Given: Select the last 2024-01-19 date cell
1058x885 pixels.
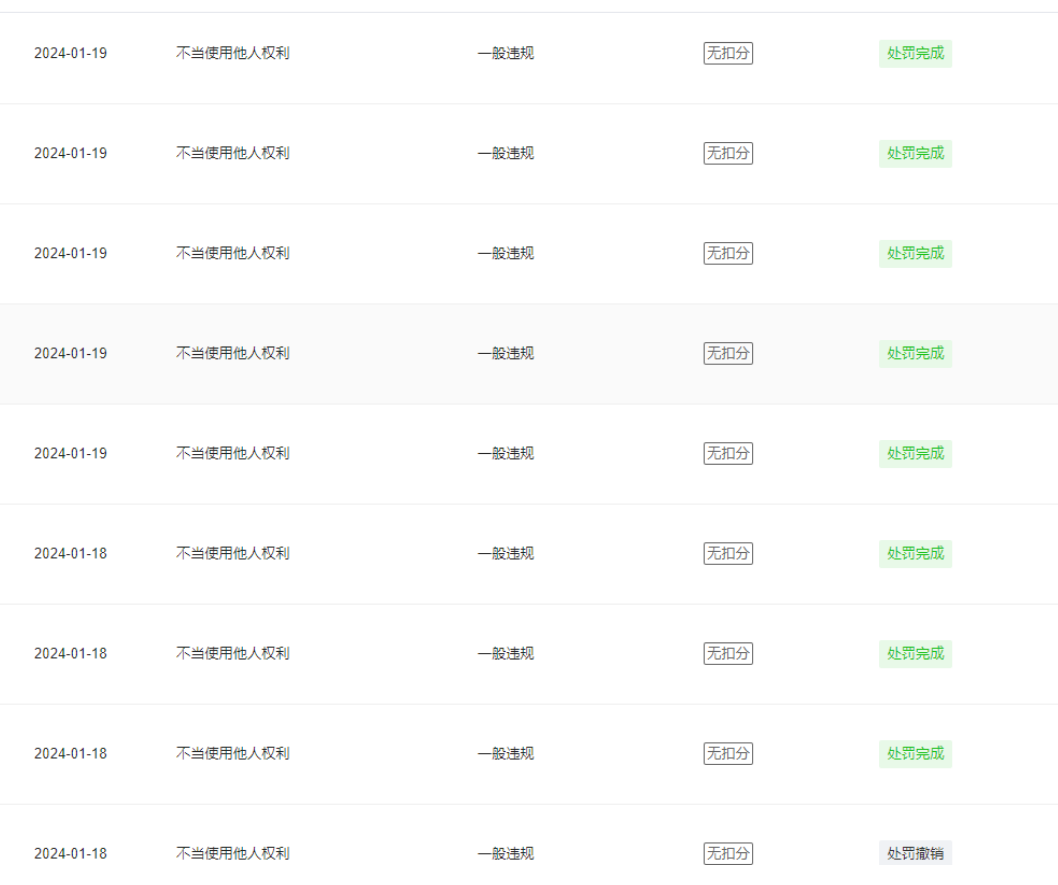Looking at the screenshot, I should (70, 453).
